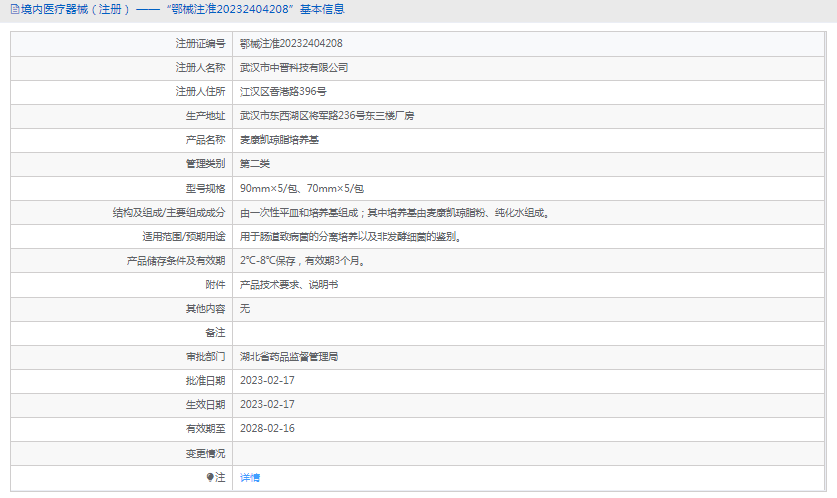
Task: Click the 注册人名称 label
Action: point(200,68)
